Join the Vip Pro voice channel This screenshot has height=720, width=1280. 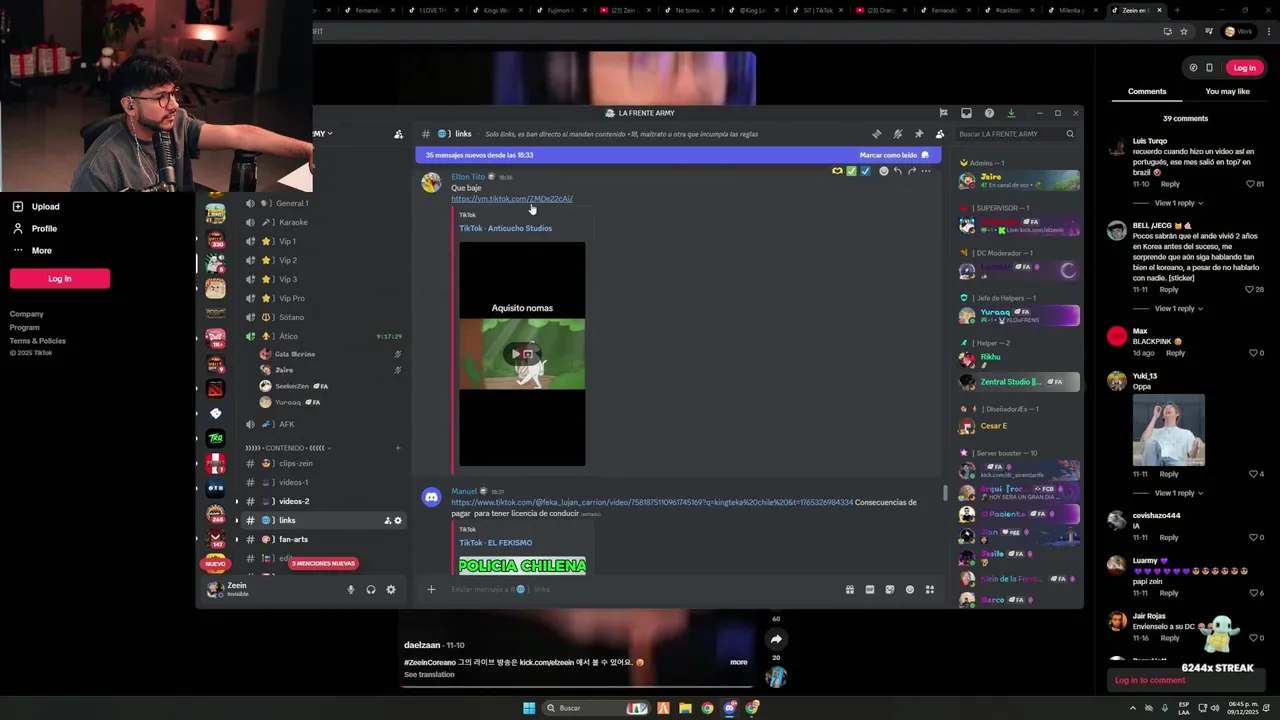(x=326, y=298)
